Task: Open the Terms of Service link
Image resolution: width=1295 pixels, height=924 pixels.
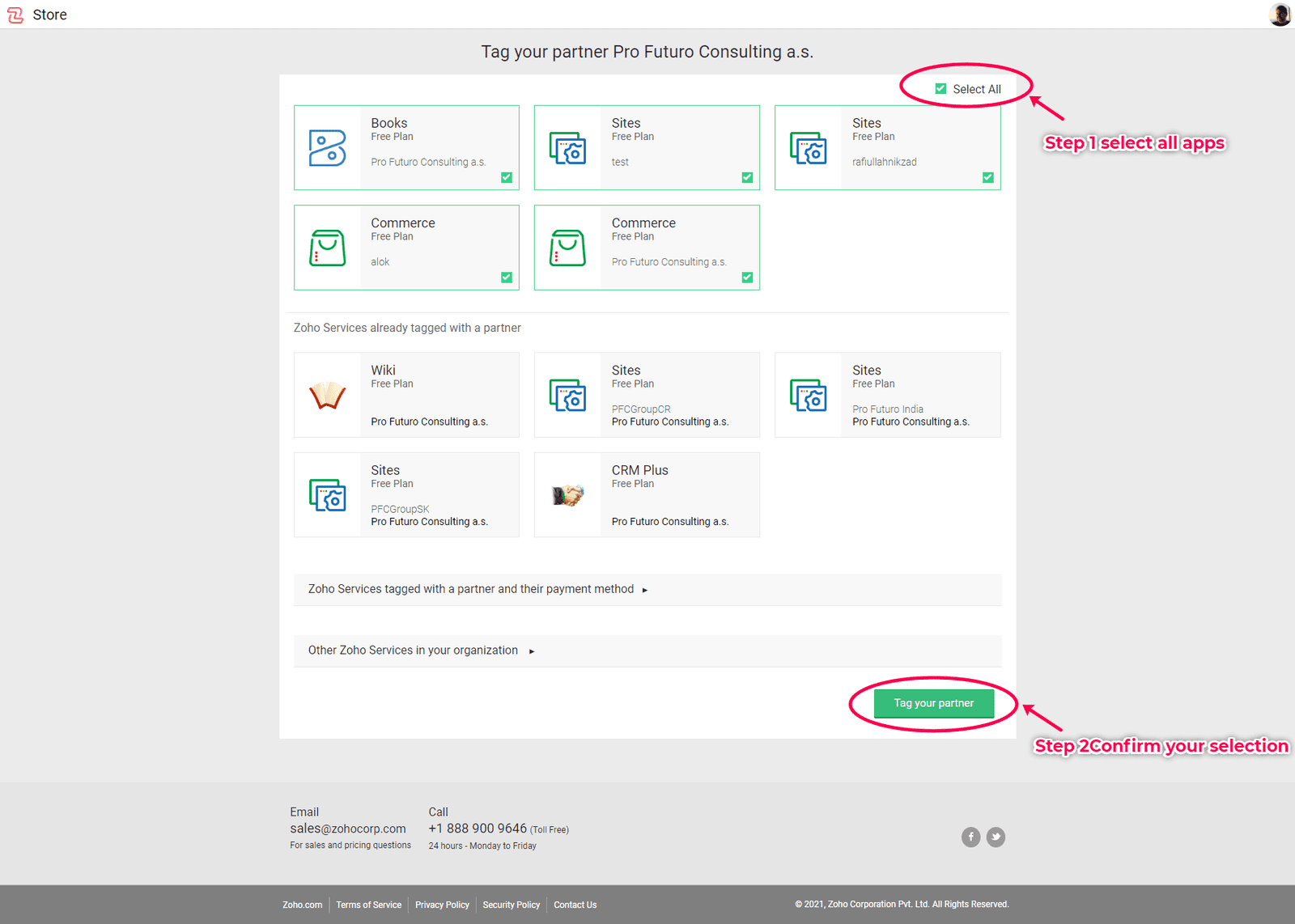Action: [x=368, y=905]
